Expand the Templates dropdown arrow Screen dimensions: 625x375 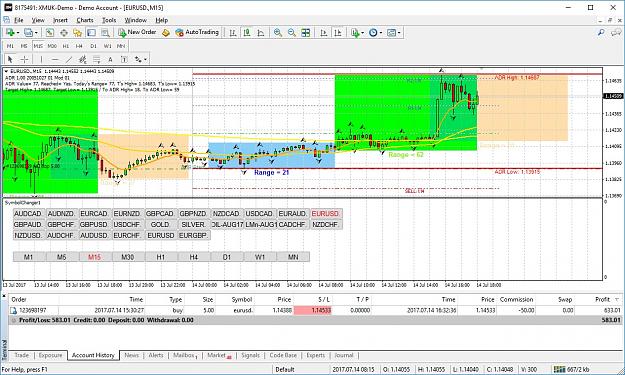tap(399, 33)
